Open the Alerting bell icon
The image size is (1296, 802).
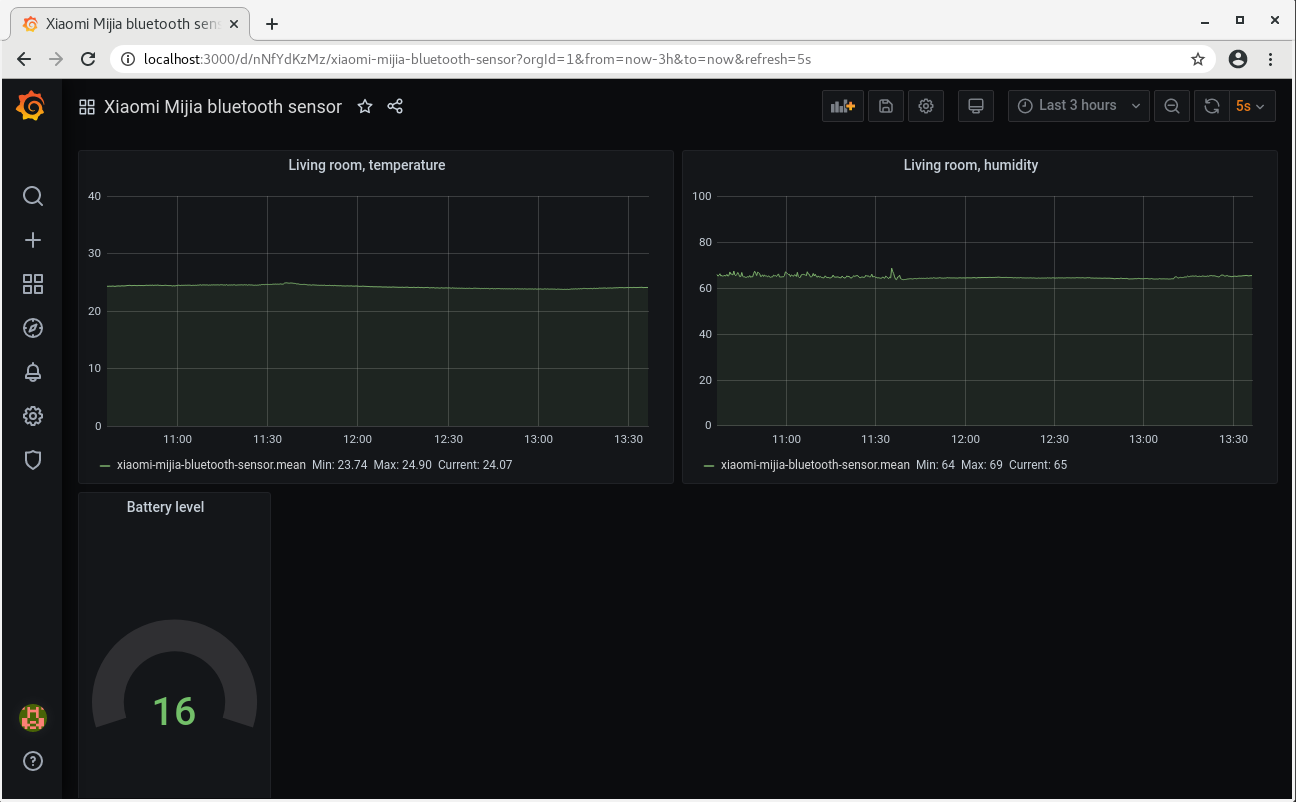33,372
